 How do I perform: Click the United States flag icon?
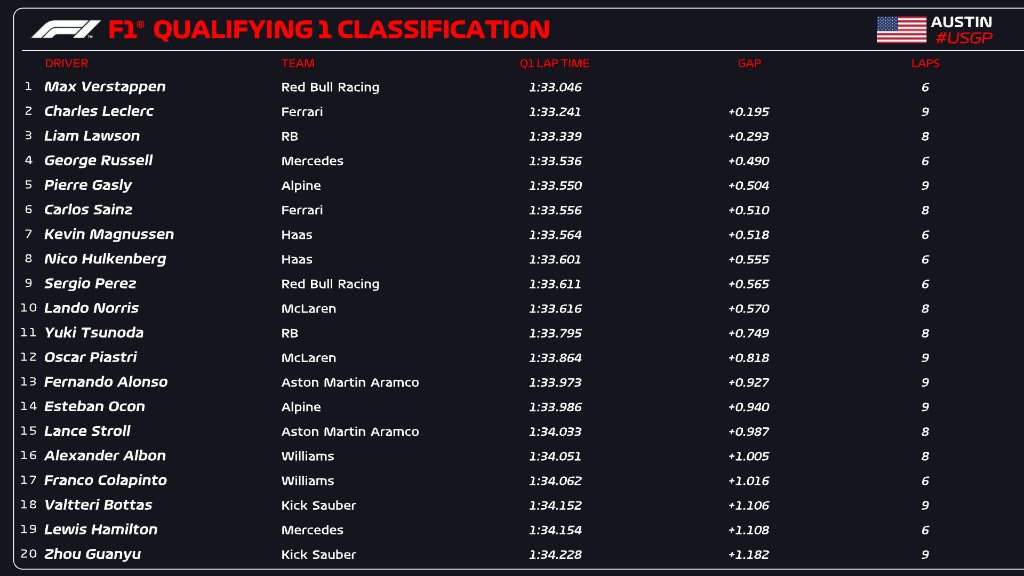click(x=901, y=30)
